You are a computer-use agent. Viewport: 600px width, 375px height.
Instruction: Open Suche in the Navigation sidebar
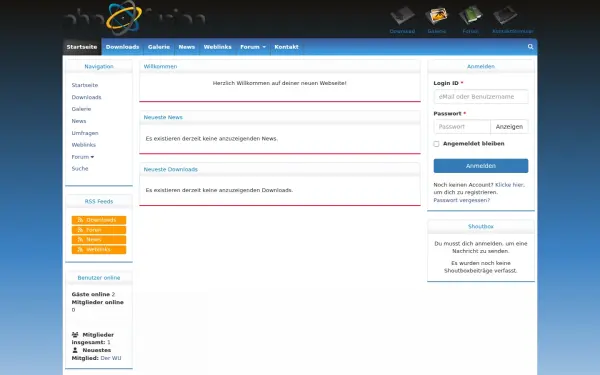(x=80, y=169)
